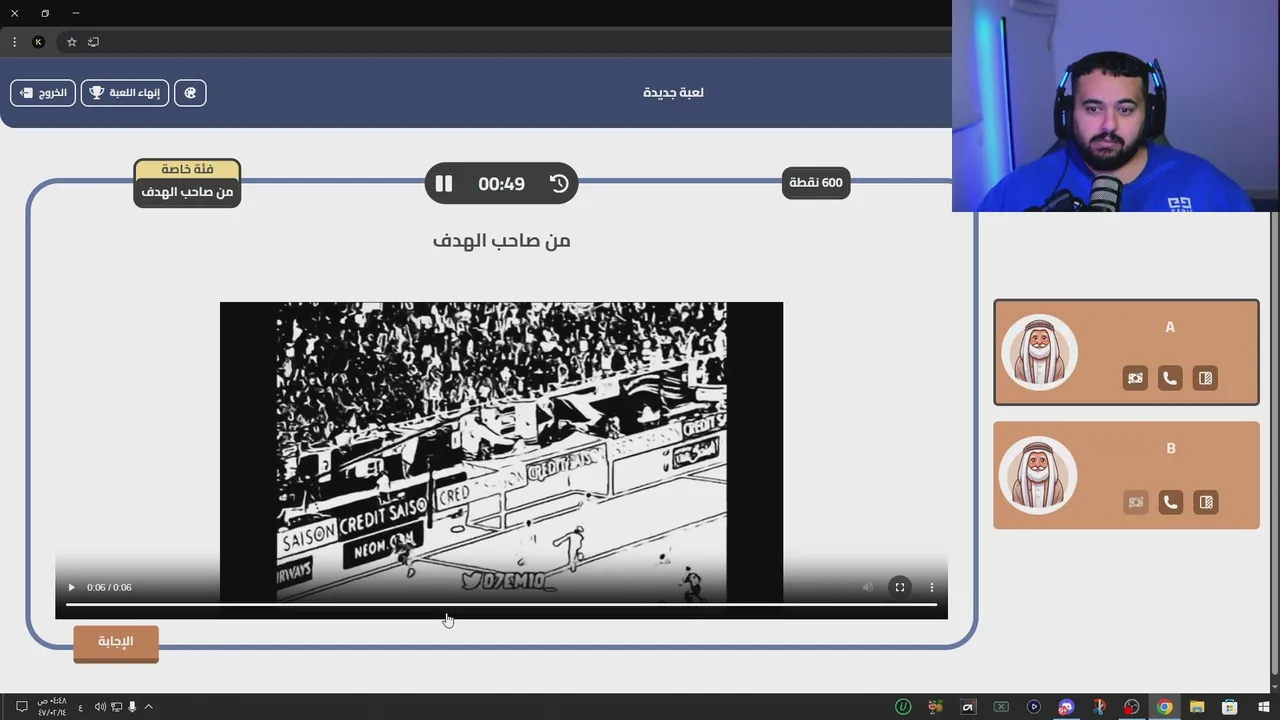This screenshot has width=1280, height=720.
Task: Open File Explorer from taskbar
Action: 1197,707
